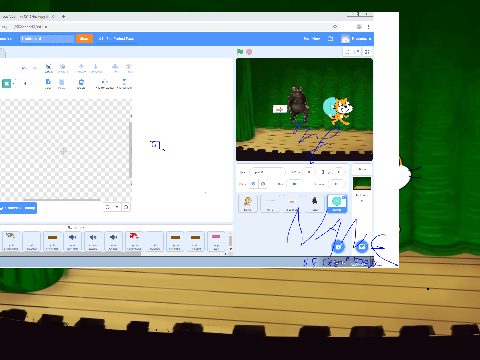Screen dimensions: 480x360
Task: Click the Back layer icon
Action: 129,68
